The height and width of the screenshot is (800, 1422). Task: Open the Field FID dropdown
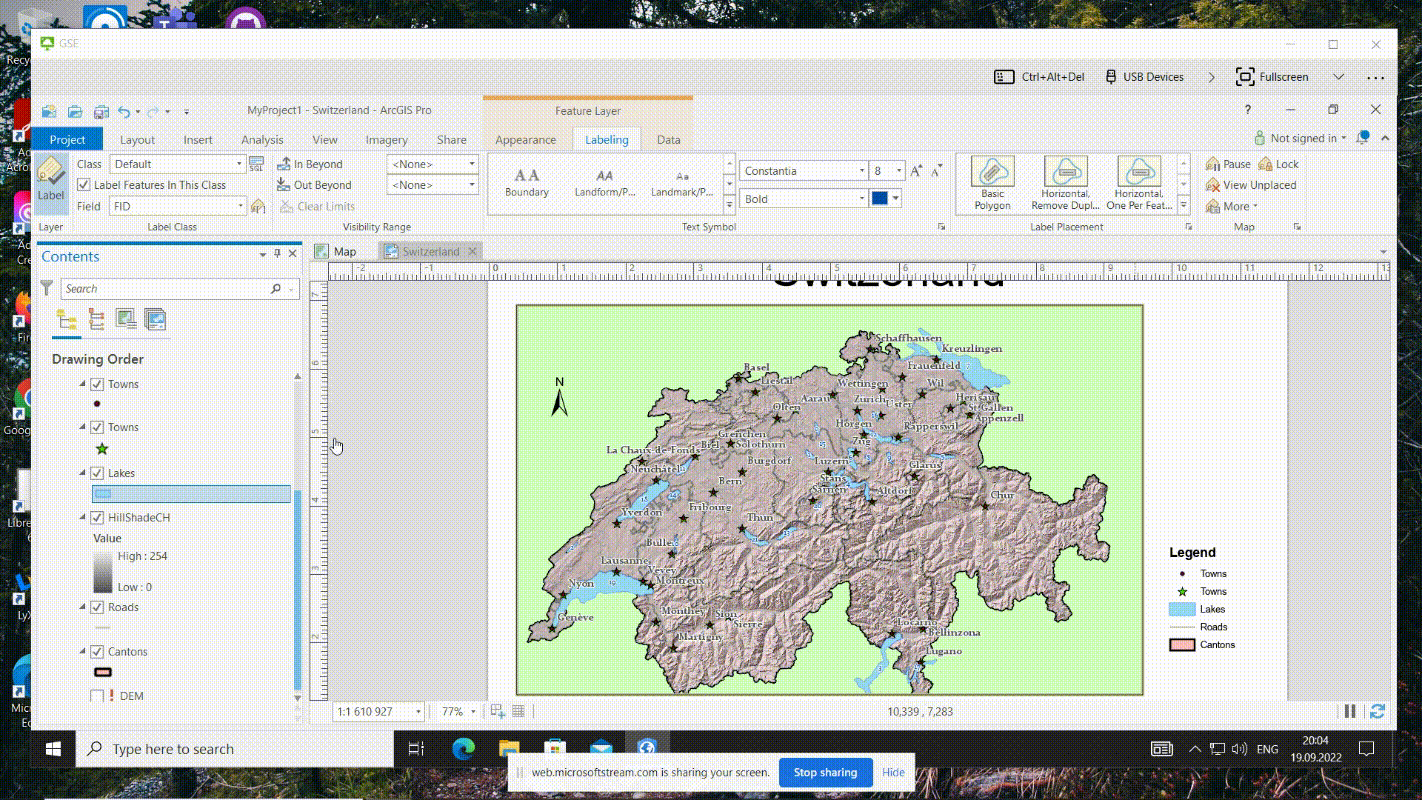[240, 206]
